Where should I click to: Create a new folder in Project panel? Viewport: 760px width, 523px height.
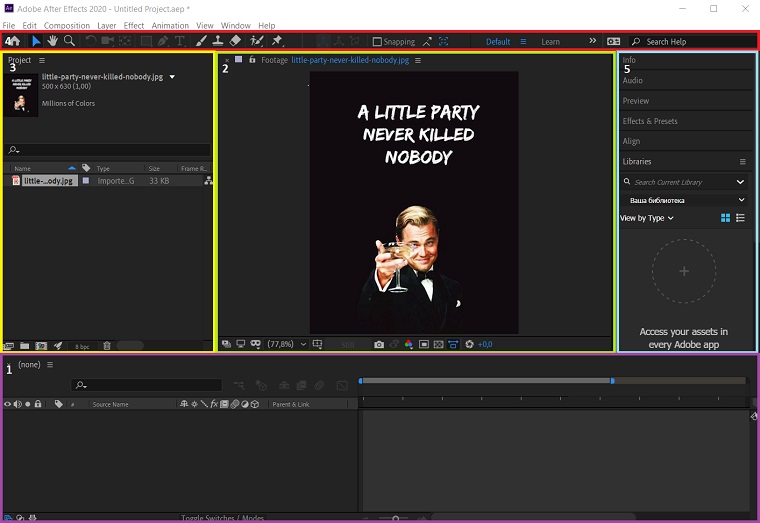pyautogui.click(x=25, y=346)
